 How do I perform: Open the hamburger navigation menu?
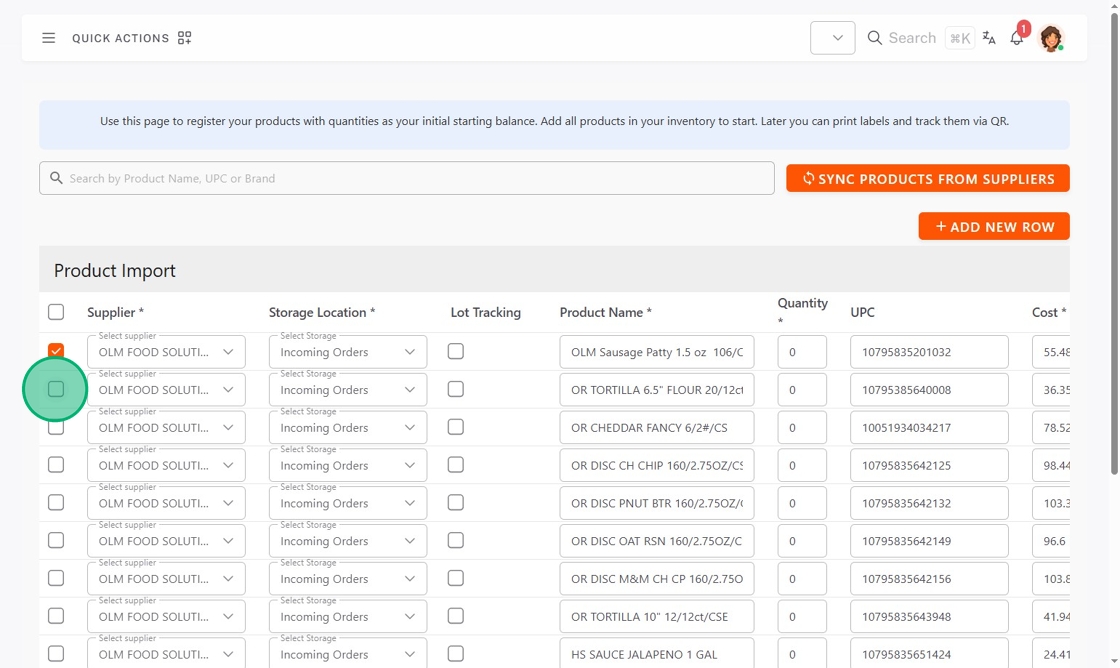pyautogui.click(x=48, y=38)
